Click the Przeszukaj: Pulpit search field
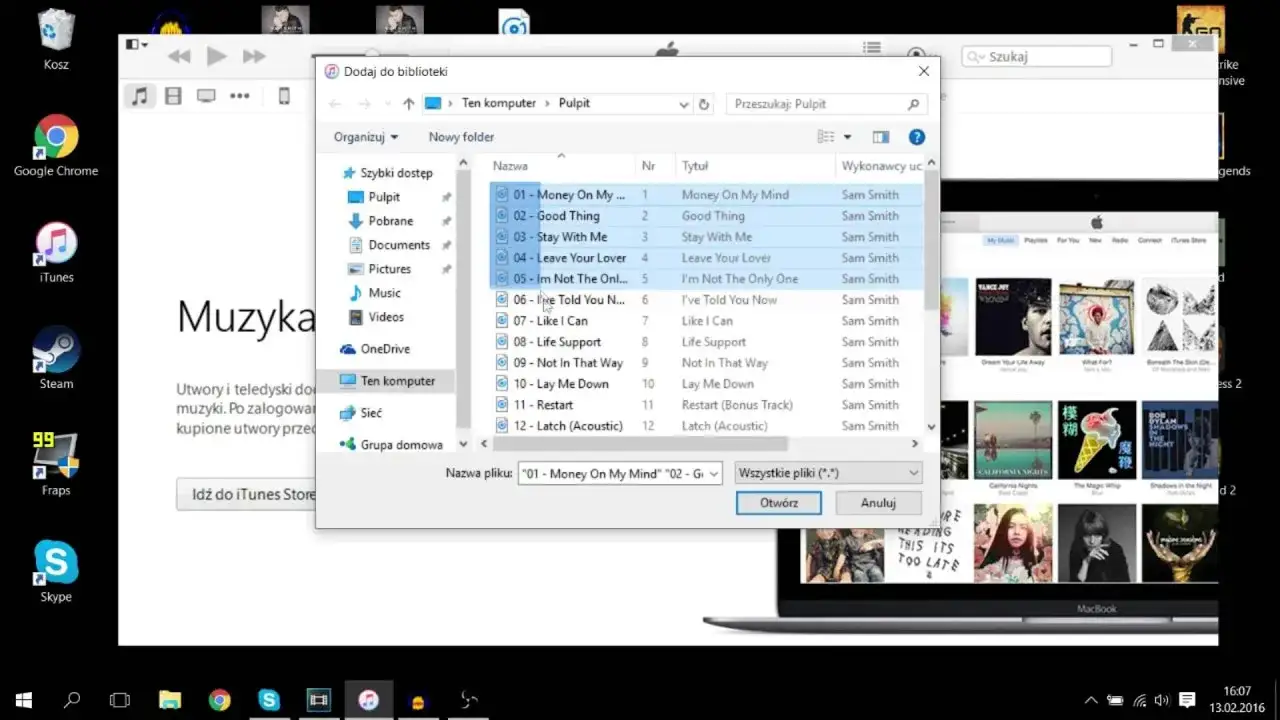Screen dimensions: 1280x720 pos(826,104)
